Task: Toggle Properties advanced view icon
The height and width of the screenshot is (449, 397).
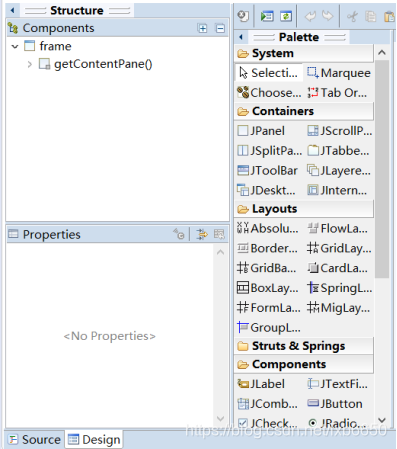Action: pyautogui.click(x=219, y=234)
